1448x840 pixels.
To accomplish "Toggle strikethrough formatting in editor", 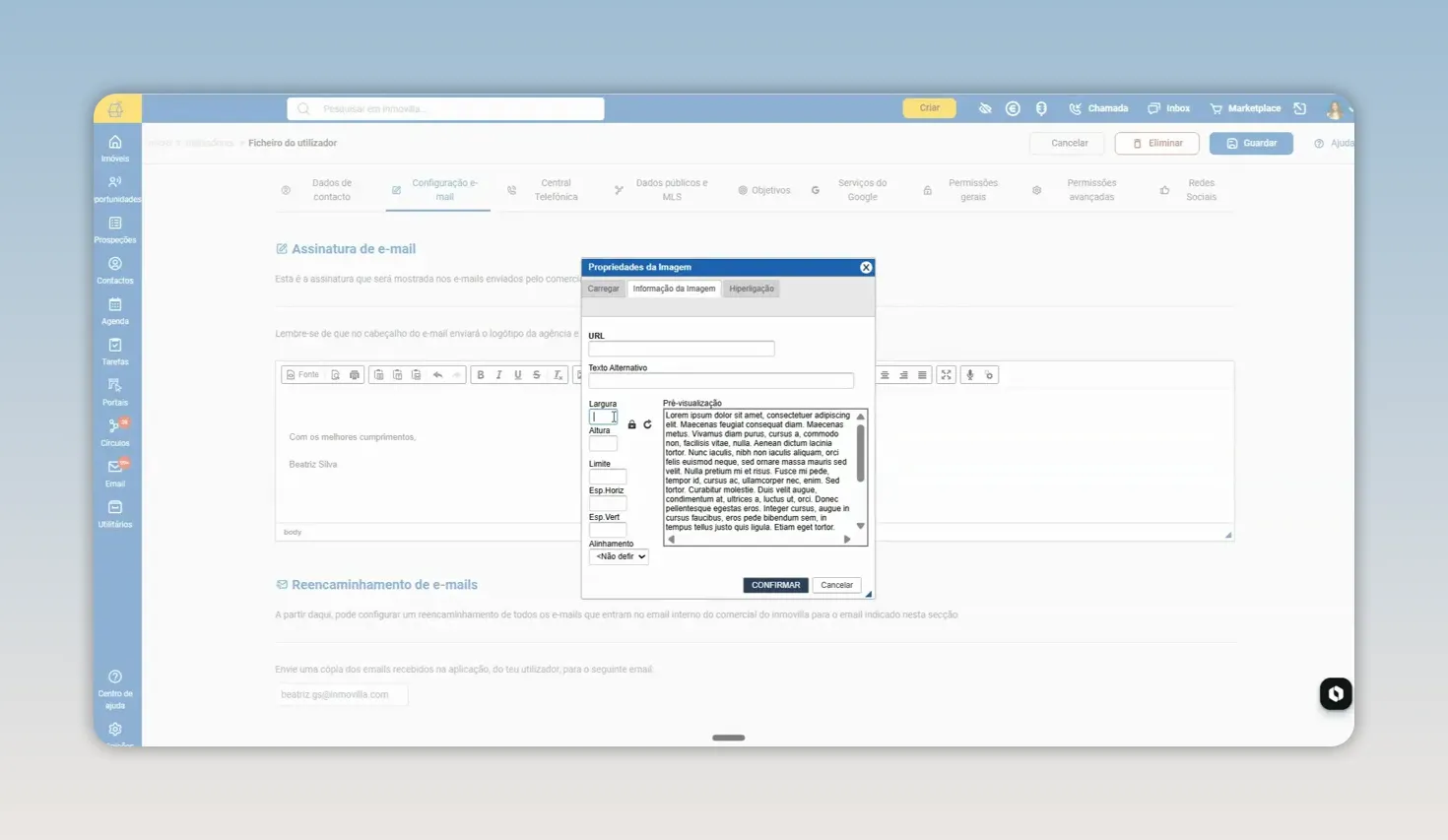I will [536, 374].
